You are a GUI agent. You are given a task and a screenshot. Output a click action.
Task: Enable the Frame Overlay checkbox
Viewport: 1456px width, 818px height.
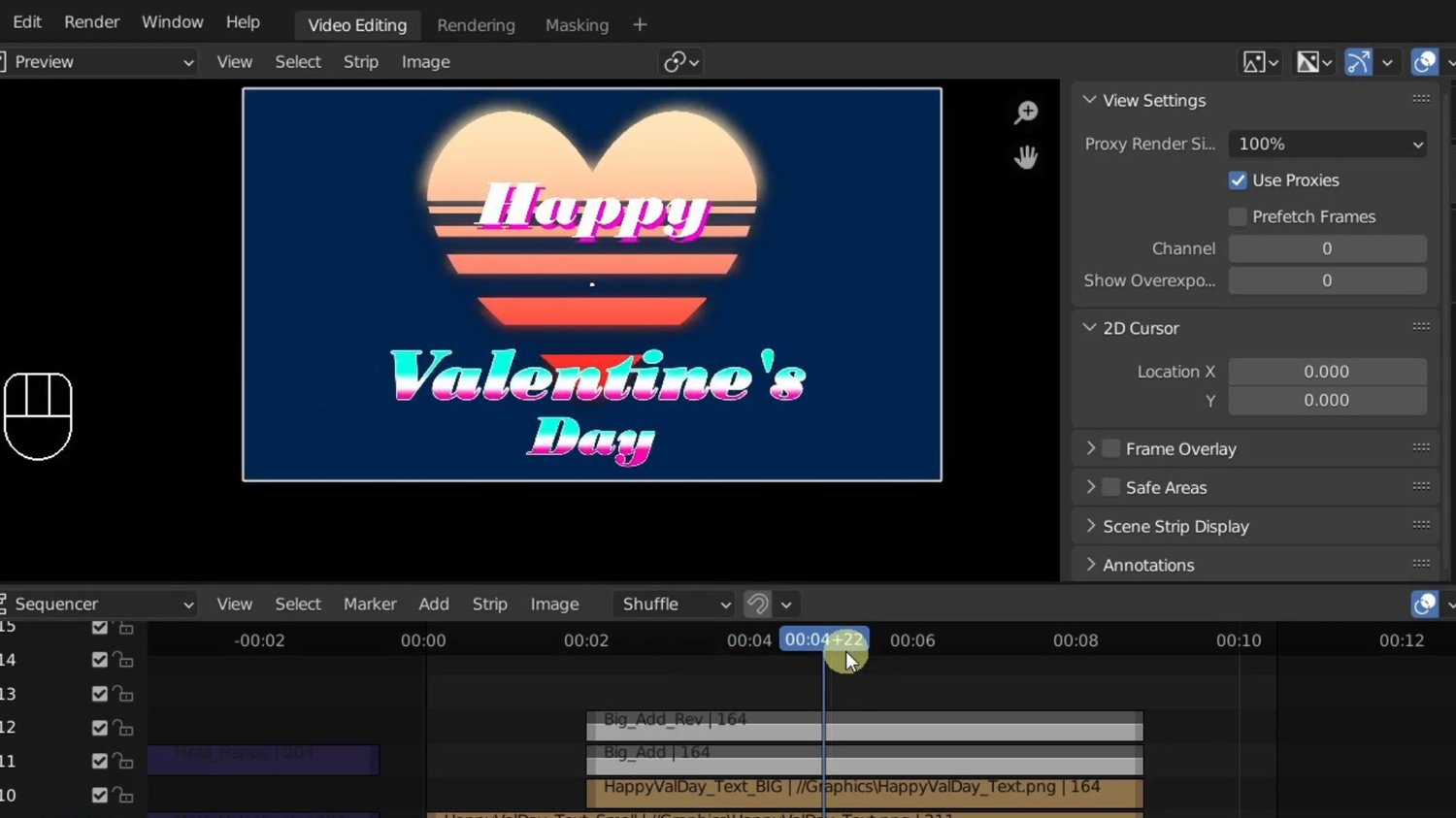click(x=1111, y=448)
